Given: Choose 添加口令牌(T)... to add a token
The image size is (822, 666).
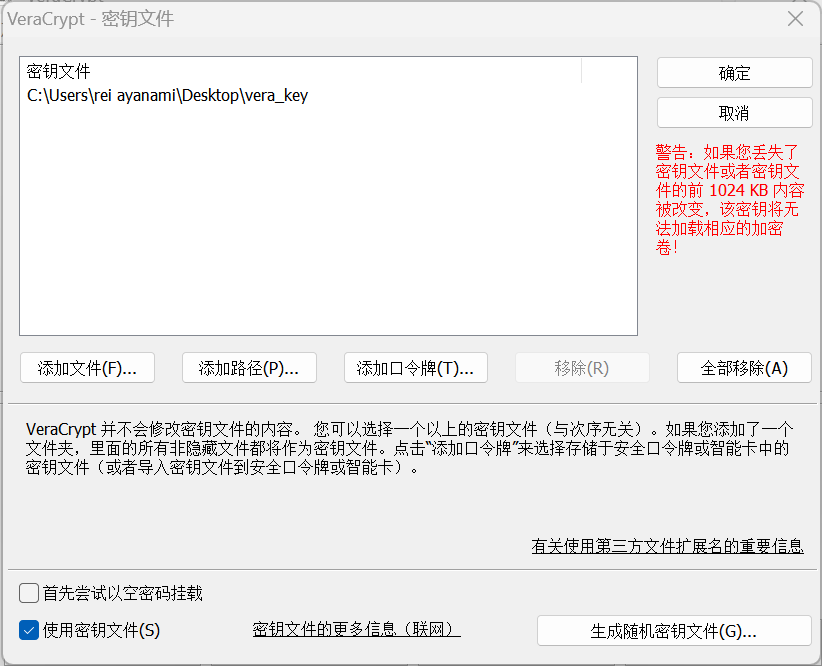Looking at the screenshot, I should tap(416, 368).
